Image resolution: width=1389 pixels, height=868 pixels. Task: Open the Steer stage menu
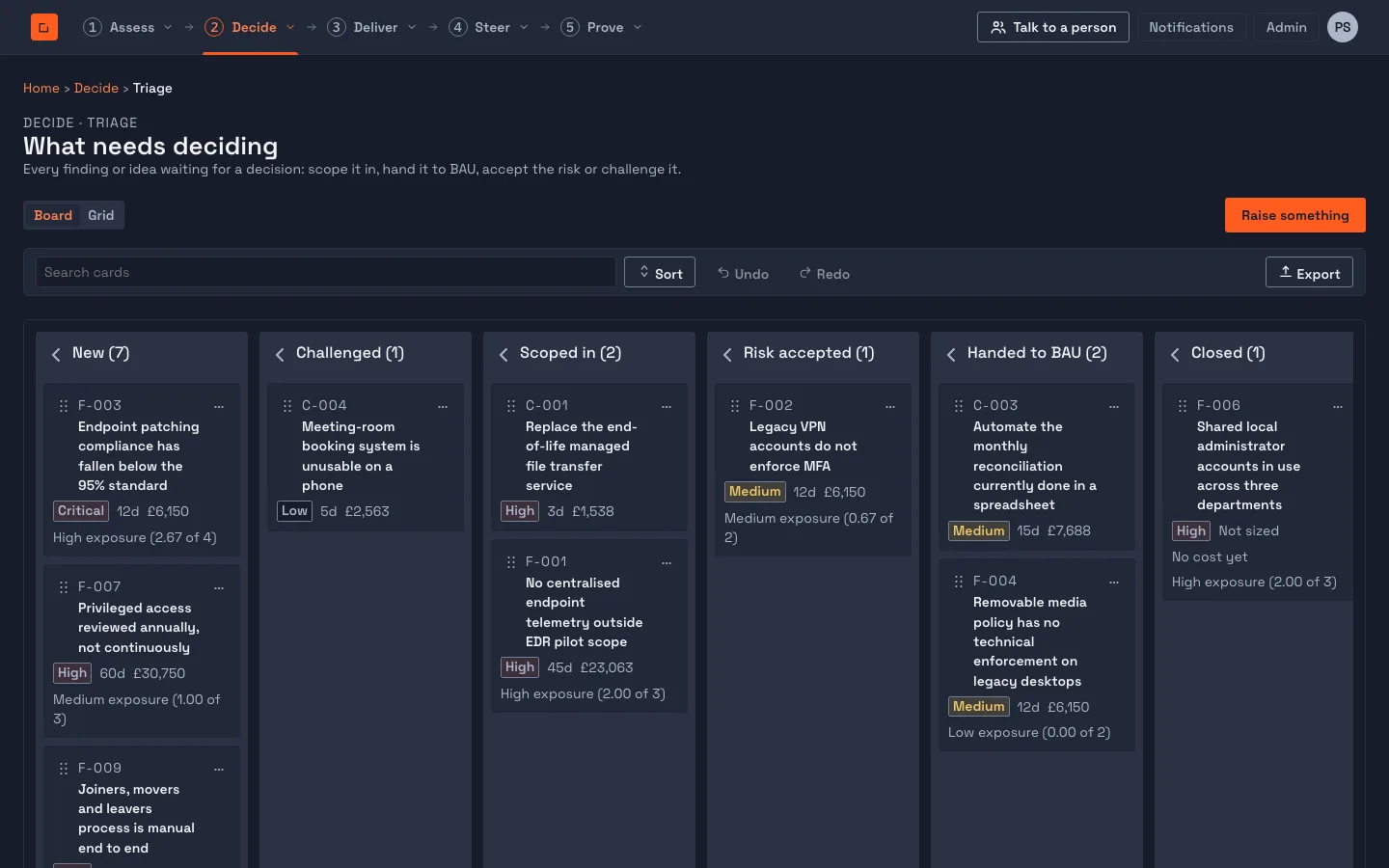tap(489, 27)
